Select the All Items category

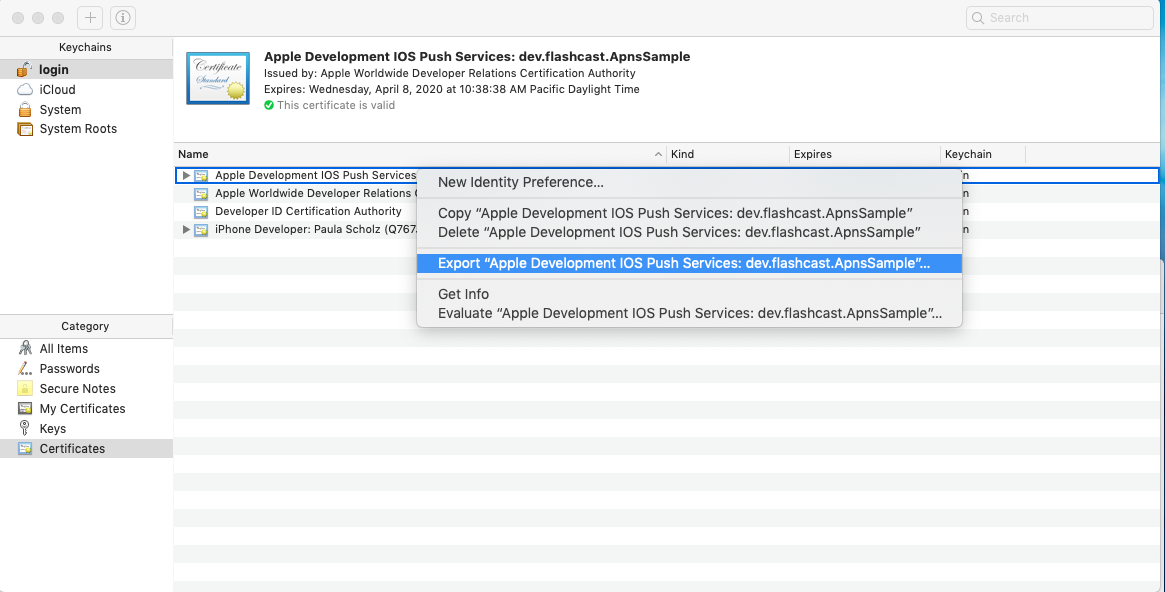(x=86, y=348)
